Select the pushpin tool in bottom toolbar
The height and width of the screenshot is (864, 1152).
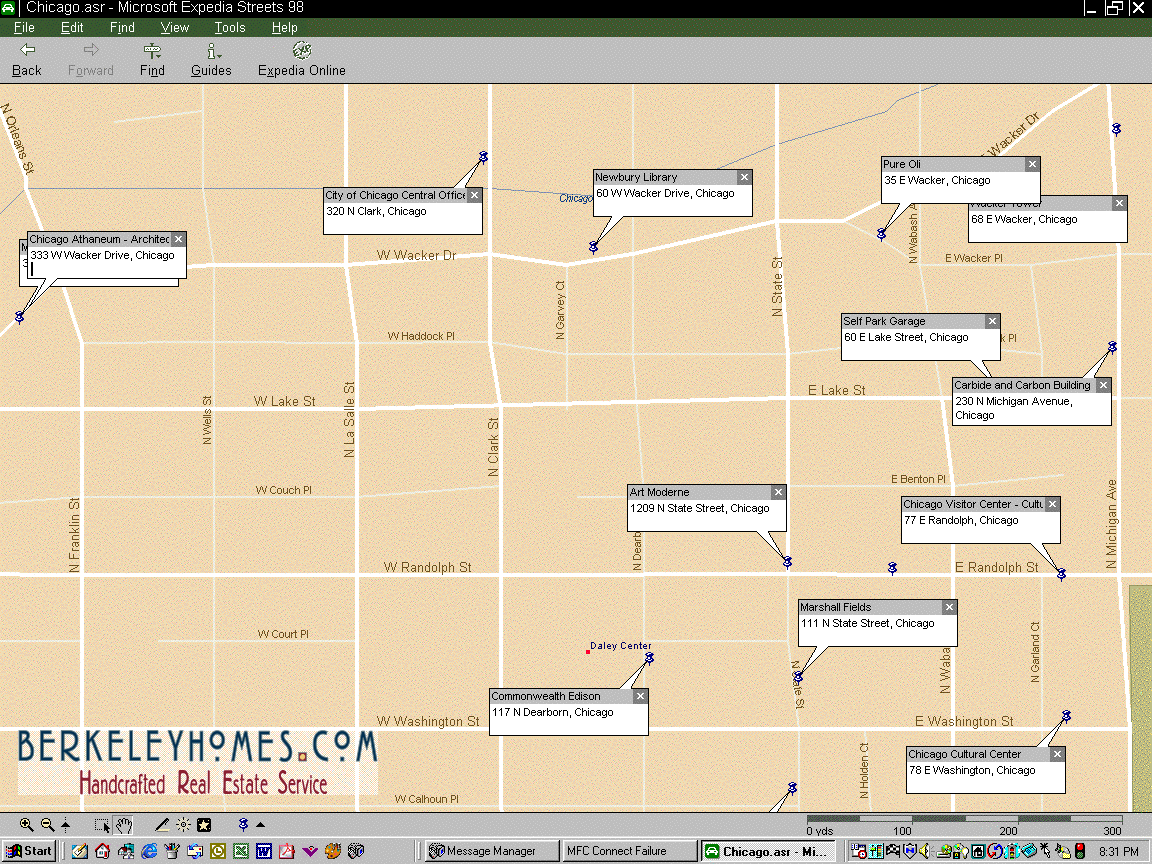click(x=242, y=825)
